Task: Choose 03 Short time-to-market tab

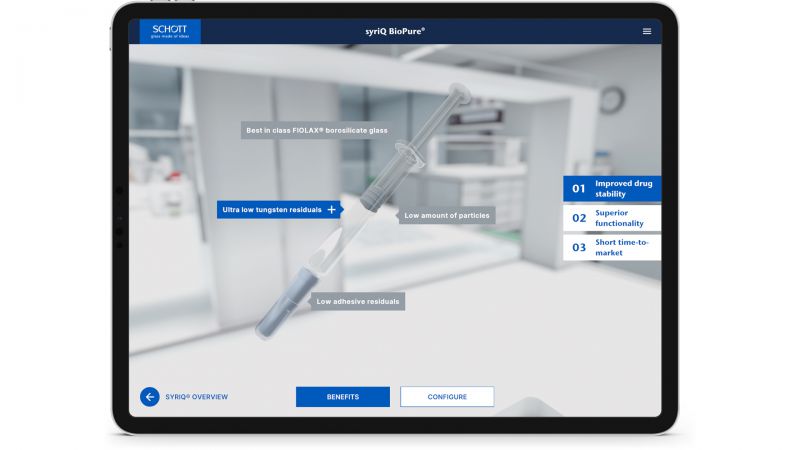Action: tap(611, 247)
